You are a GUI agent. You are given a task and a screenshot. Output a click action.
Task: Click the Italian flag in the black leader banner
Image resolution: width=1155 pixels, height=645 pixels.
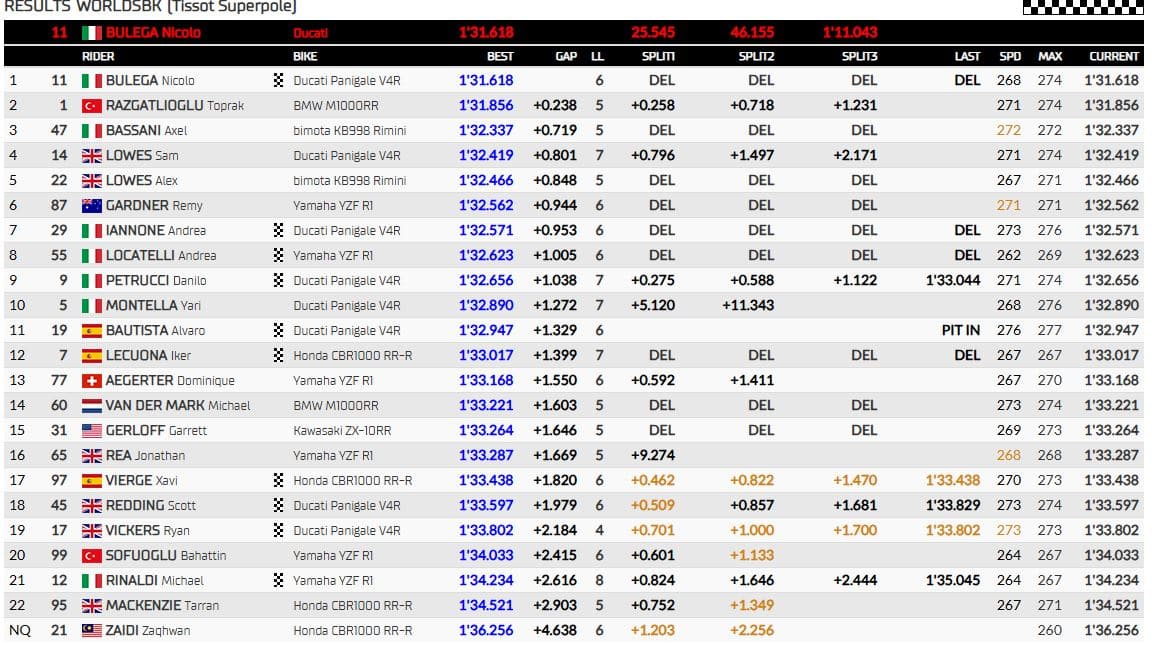(91, 32)
